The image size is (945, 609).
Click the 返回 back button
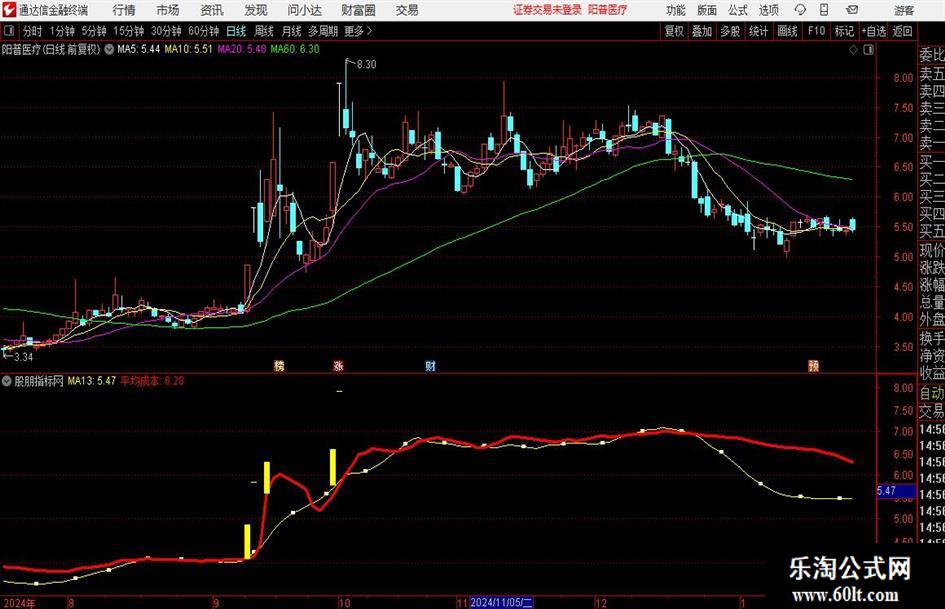902,31
